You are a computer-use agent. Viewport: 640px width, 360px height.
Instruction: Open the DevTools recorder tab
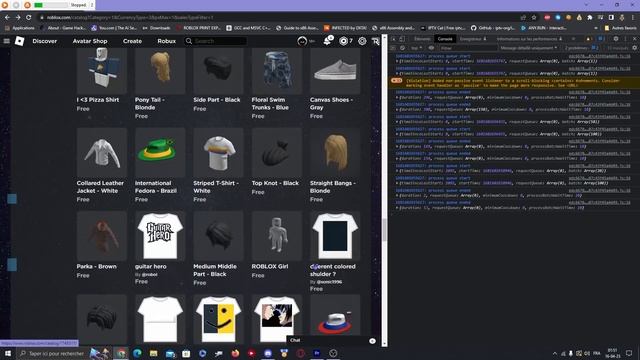point(473,39)
